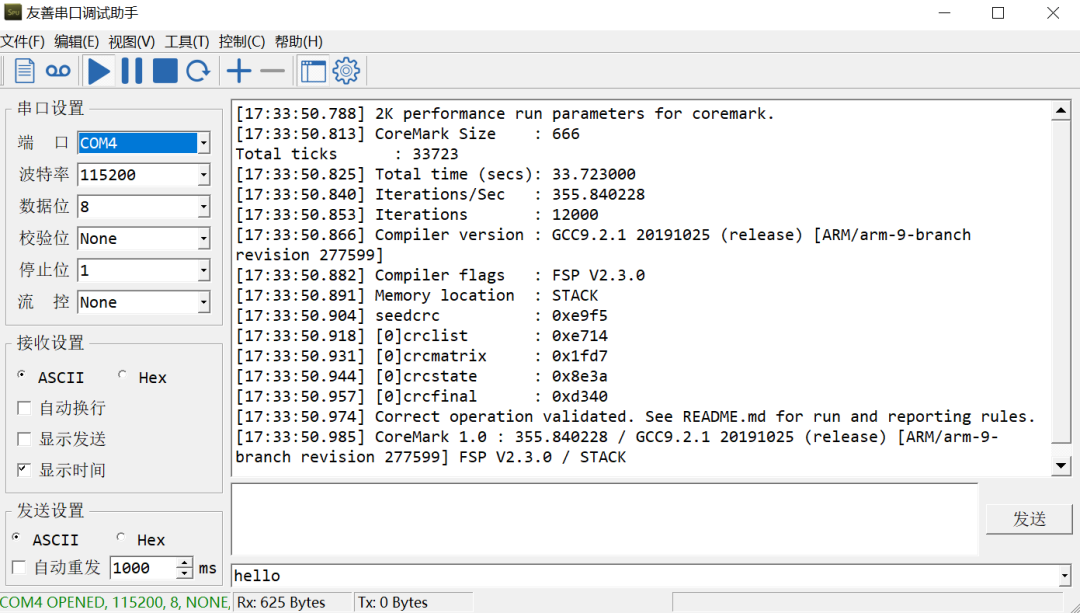Open the 文件(F) menu
The width and height of the screenshot is (1080, 613).
(x=22, y=41)
